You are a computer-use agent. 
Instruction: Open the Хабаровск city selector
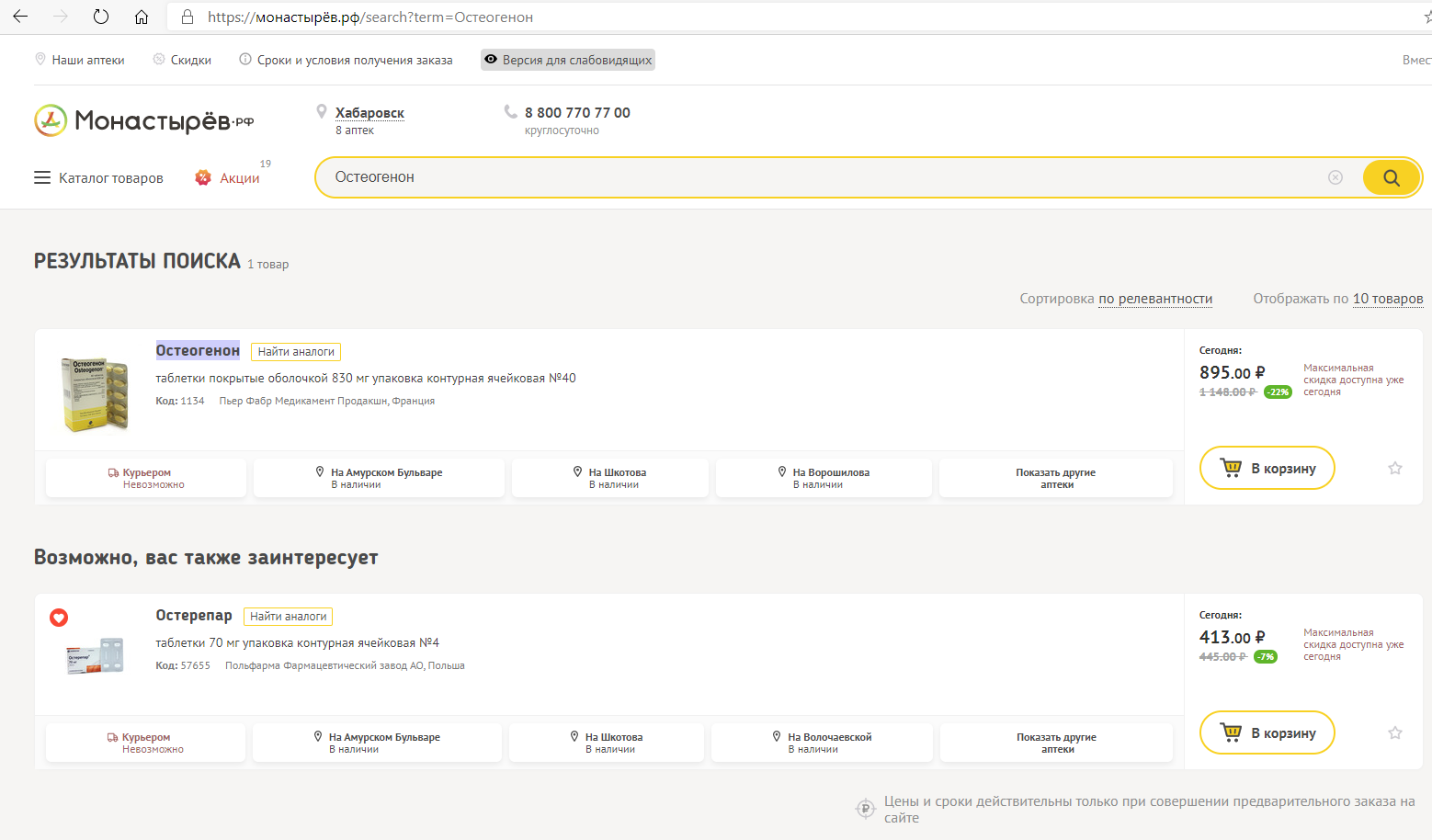369,113
